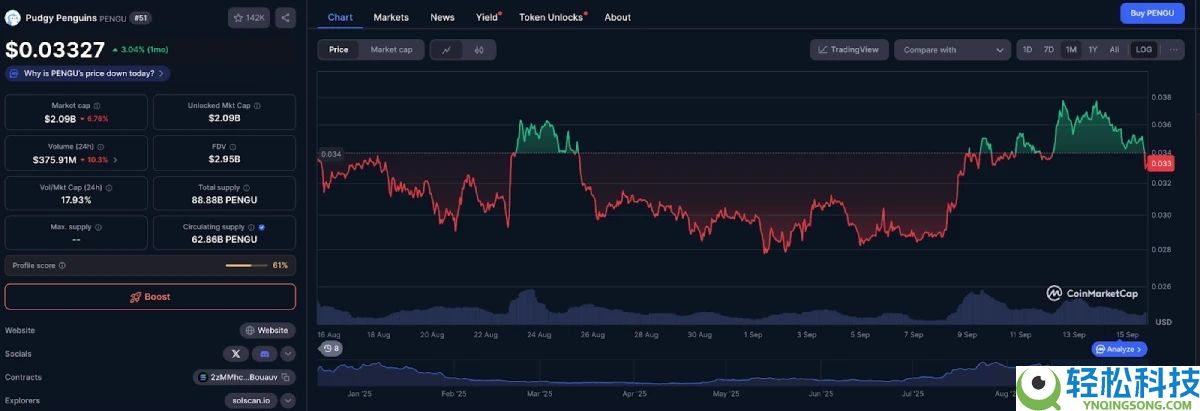The image size is (1200, 411).
Task: Click the CoinMarketCap logo on chart
Action: 1092,293
